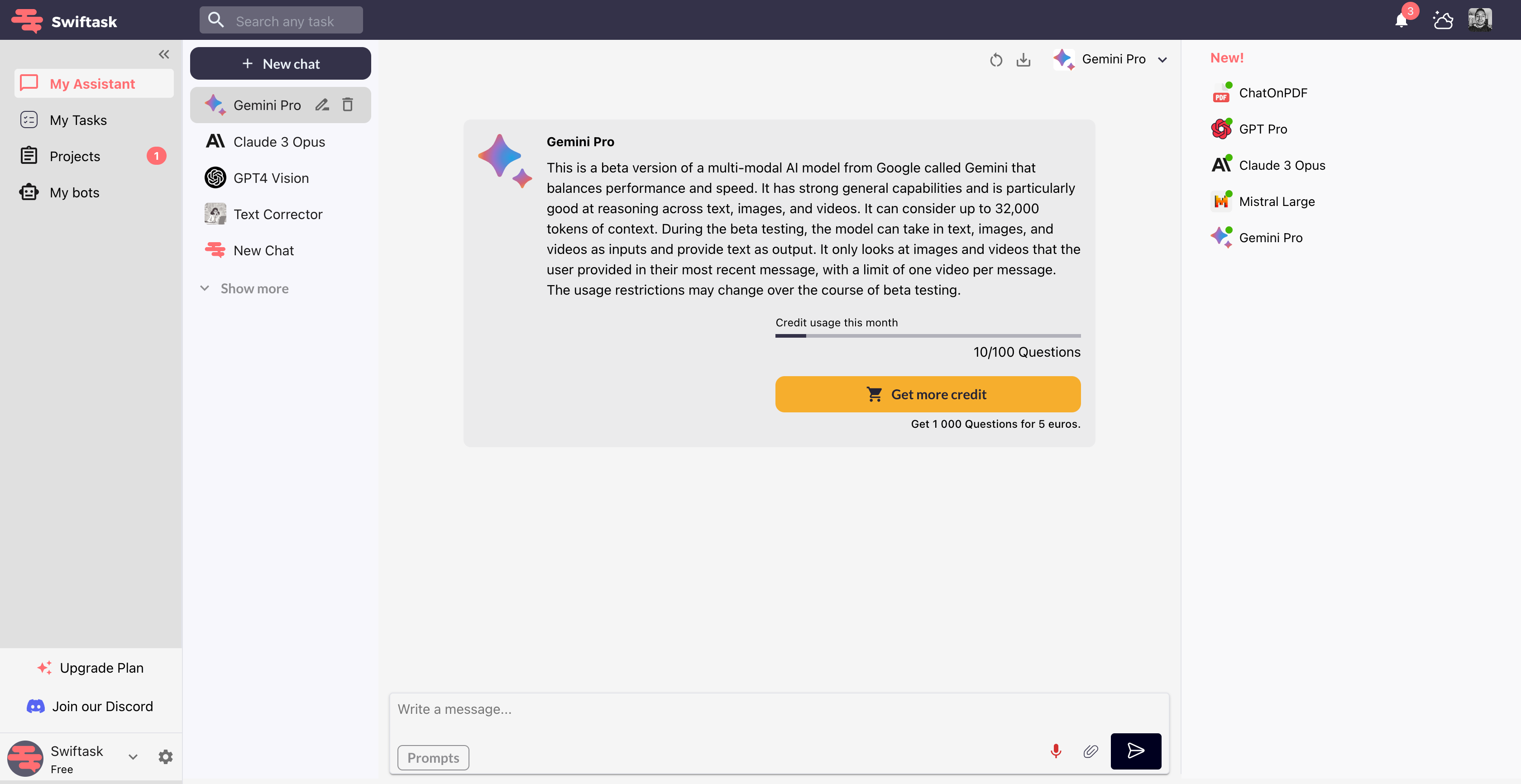
Task: Collapse the sidebar with double chevron
Action: (163, 54)
